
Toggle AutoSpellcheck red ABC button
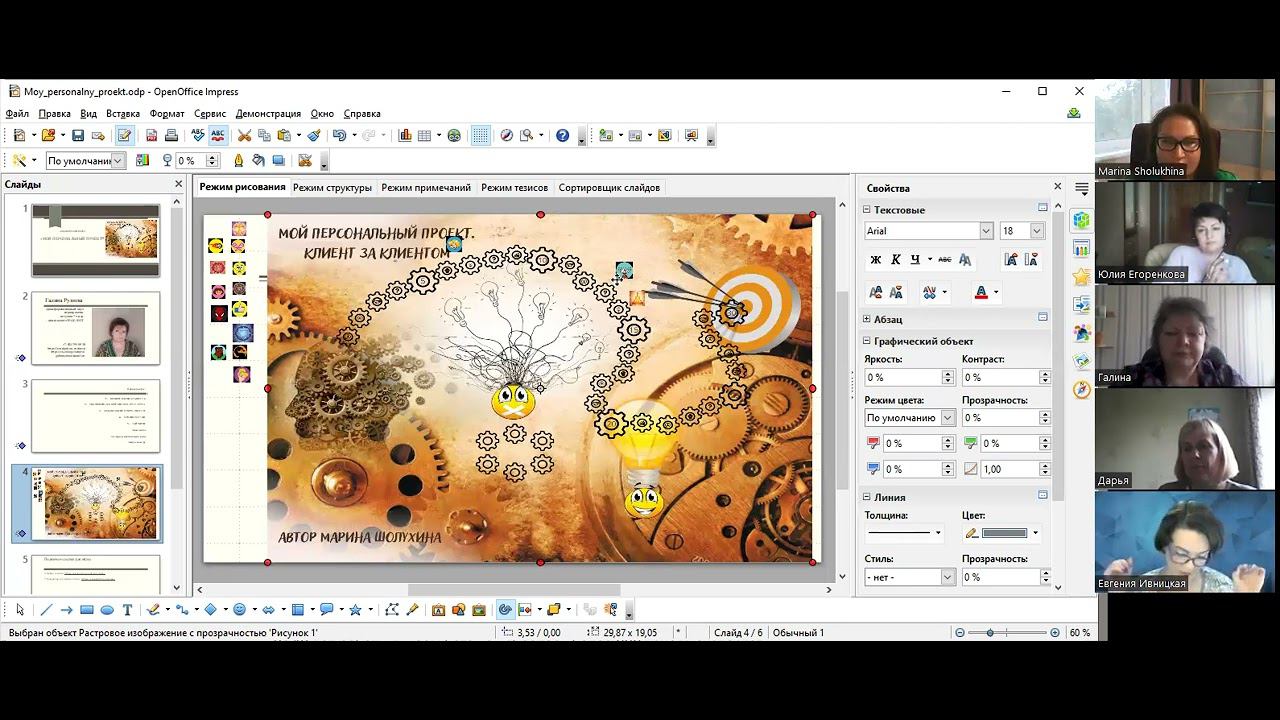click(x=217, y=136)
